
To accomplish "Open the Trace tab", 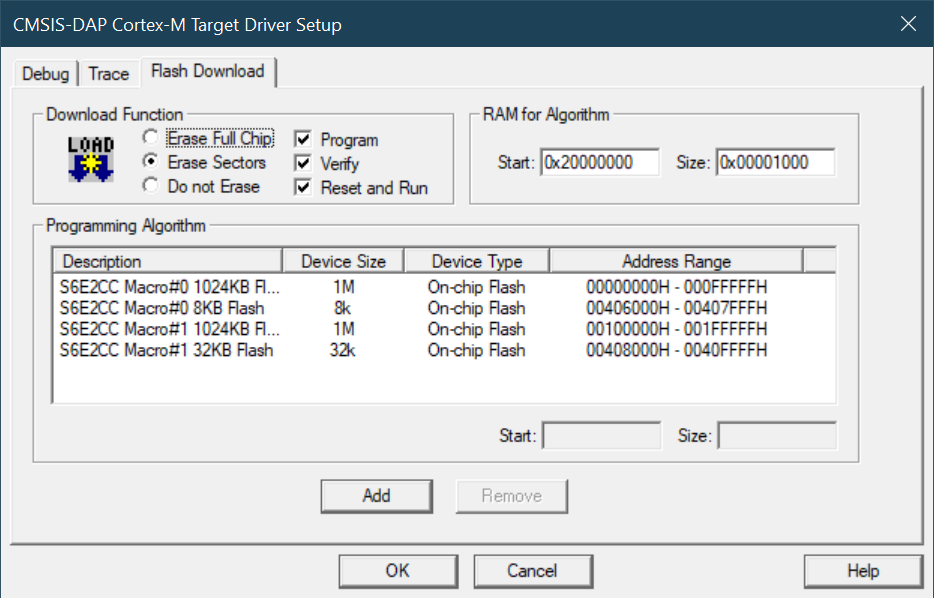I will [x=108, y=74].
